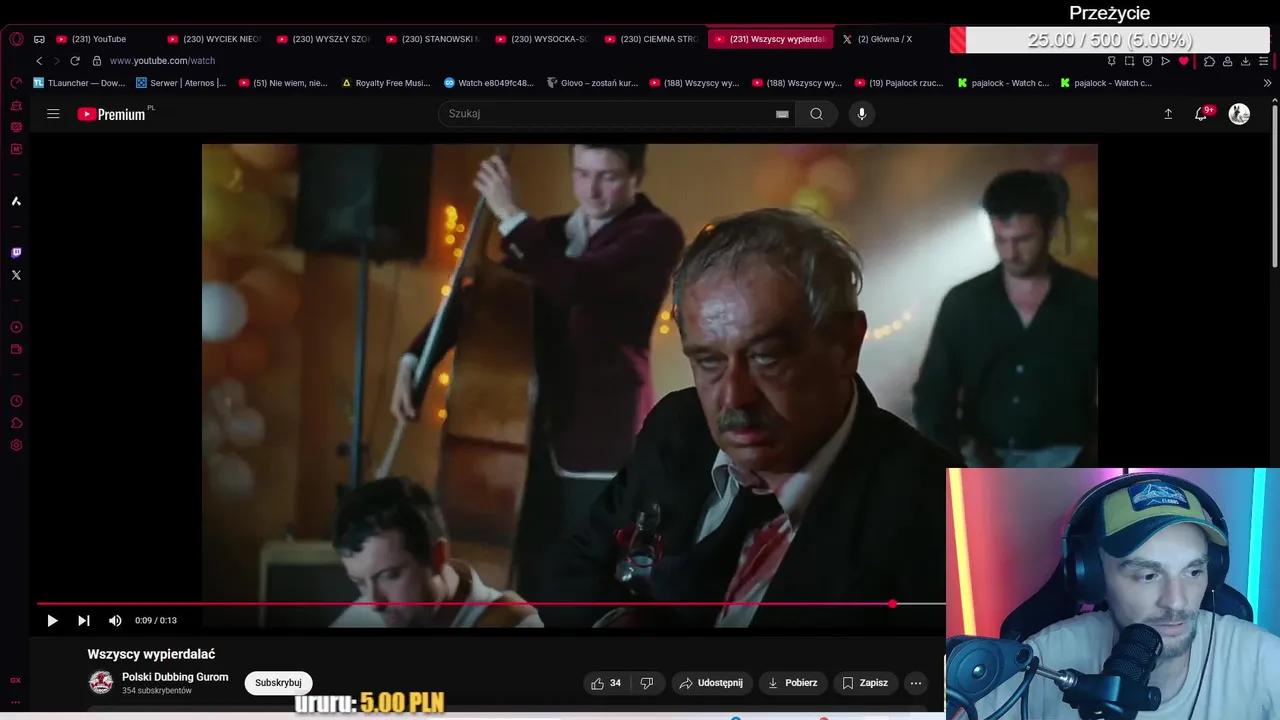This screenshot has width=1280, height=720.
Task: Open the Opera menu logo
Action: coord(16,39)
